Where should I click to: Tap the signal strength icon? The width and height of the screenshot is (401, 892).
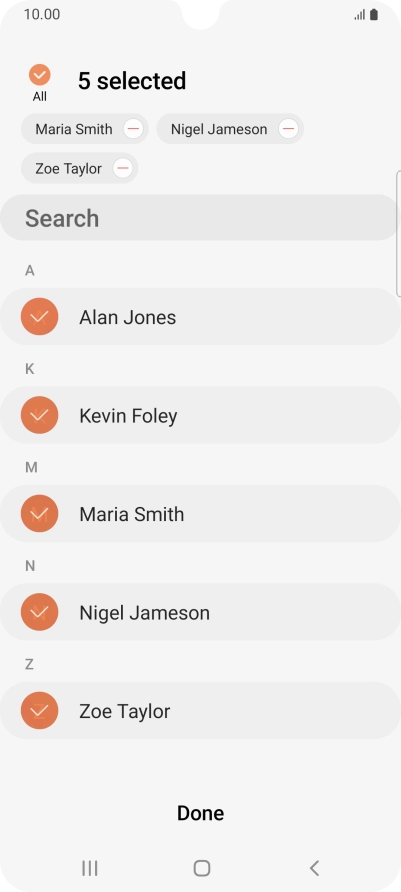(x=359, y=15)
